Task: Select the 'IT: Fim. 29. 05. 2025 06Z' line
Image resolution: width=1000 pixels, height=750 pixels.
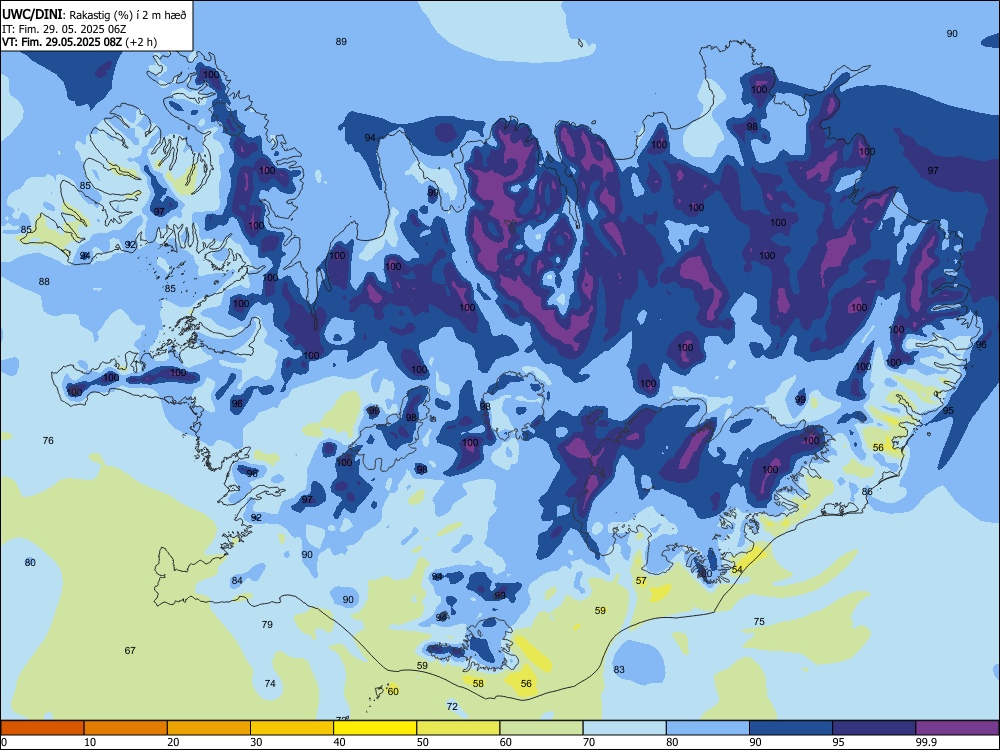Action: click(x=64, y=29)
